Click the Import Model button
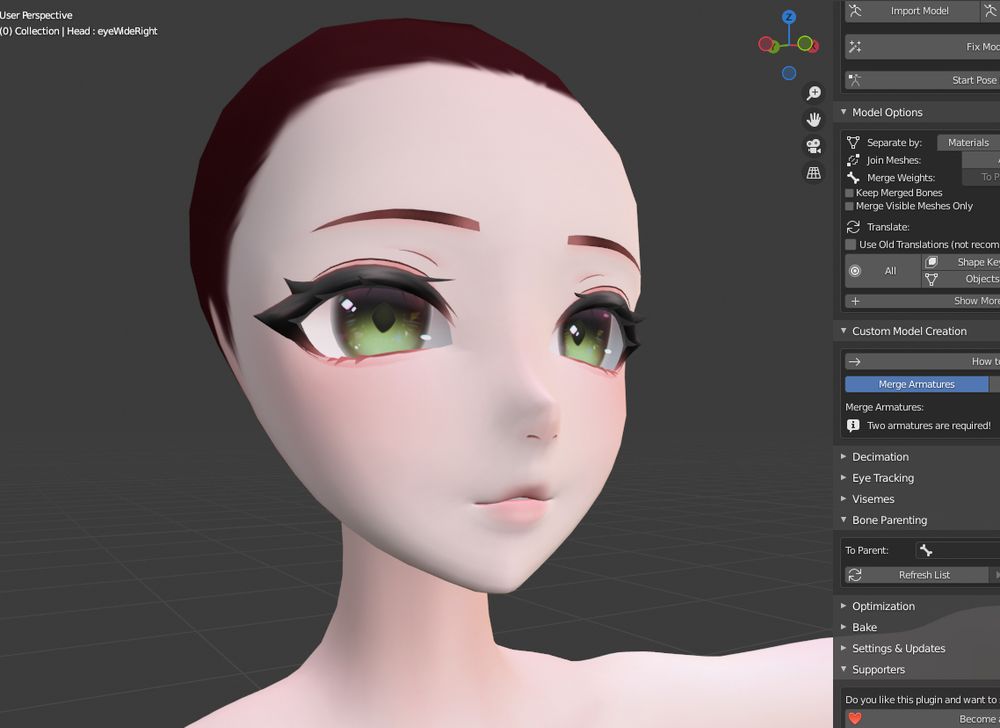 tap(912, 11)
